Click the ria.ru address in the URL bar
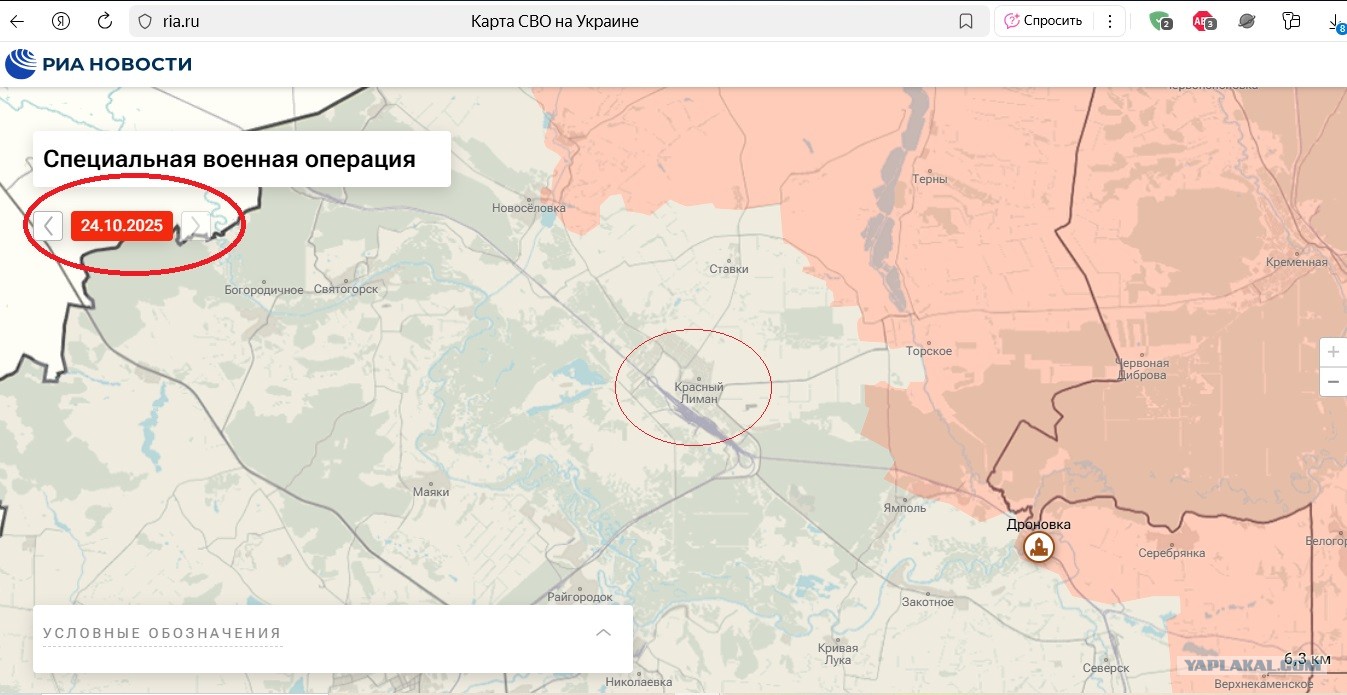This screenshot has width=1347, height=695. tap(181, 21)
